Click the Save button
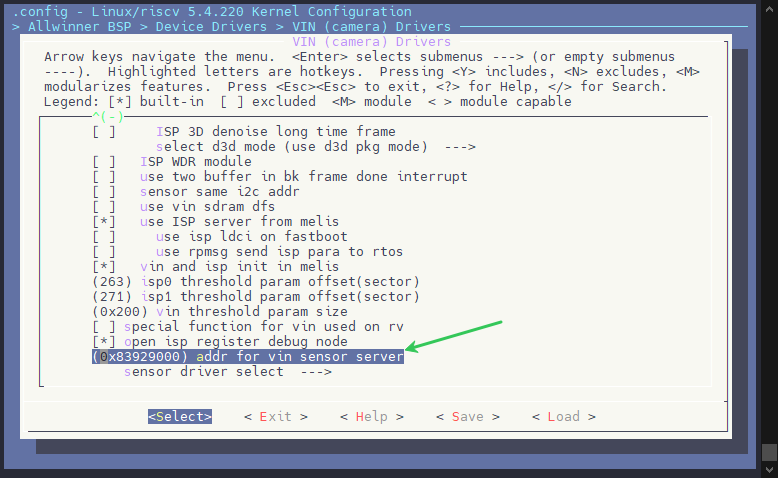 (x=467, y=416)
